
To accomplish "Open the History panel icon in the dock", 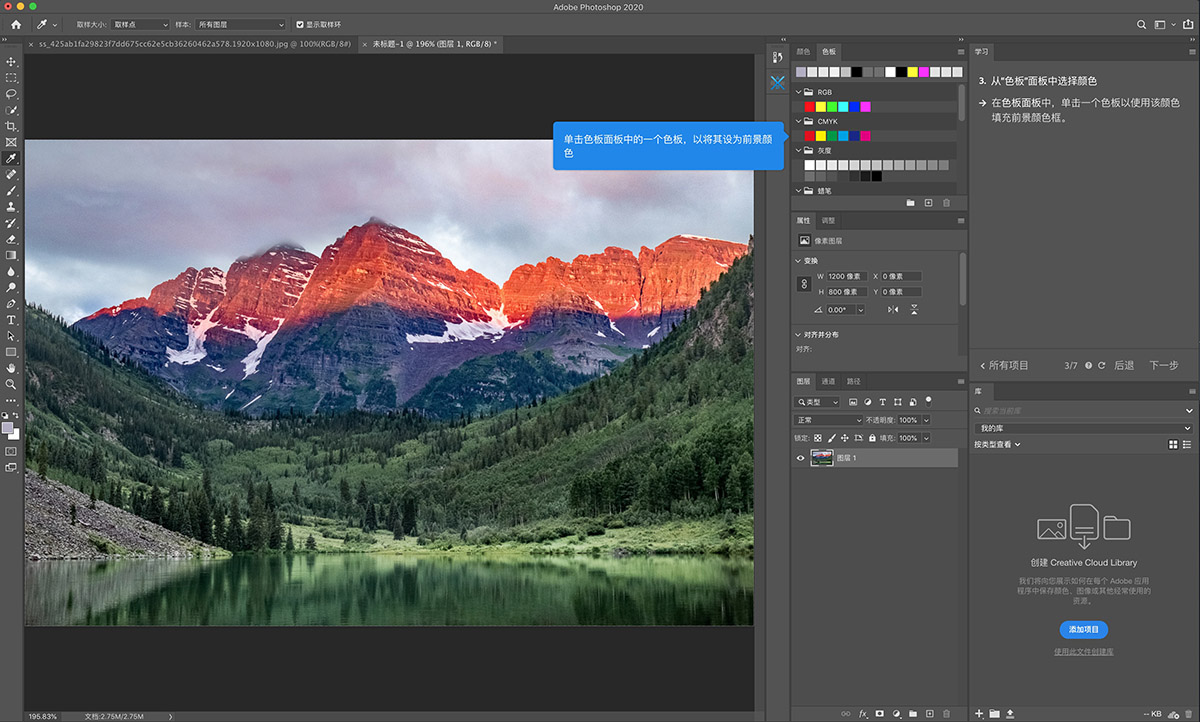I will click(778, 58).
